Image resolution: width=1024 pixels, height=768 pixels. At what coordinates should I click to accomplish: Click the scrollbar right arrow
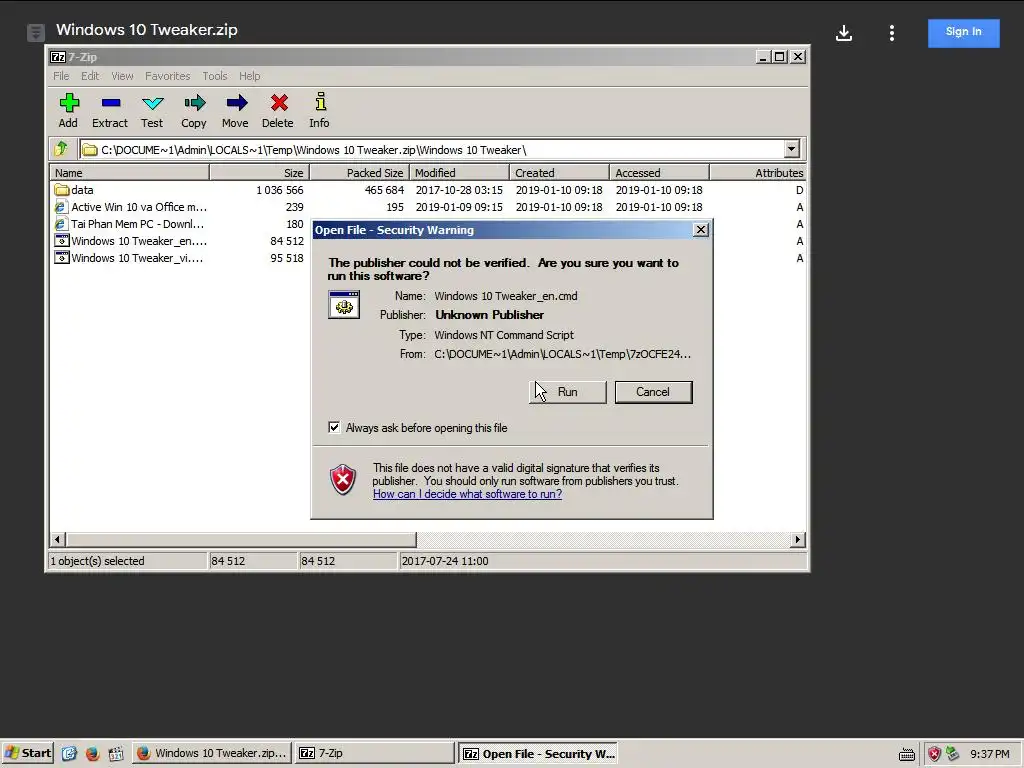797,539
